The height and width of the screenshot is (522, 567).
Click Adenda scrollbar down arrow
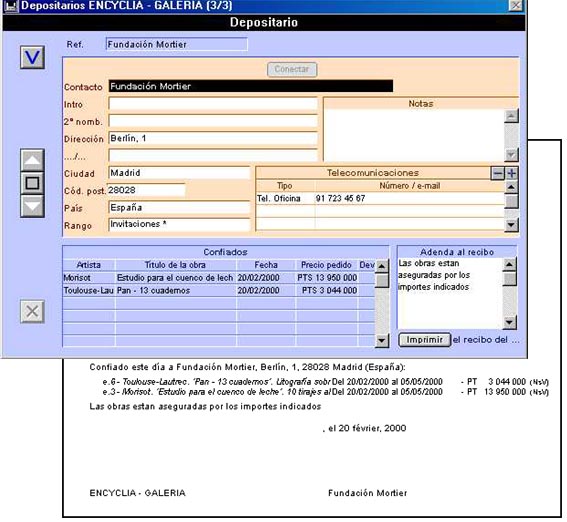pos(509,322)
